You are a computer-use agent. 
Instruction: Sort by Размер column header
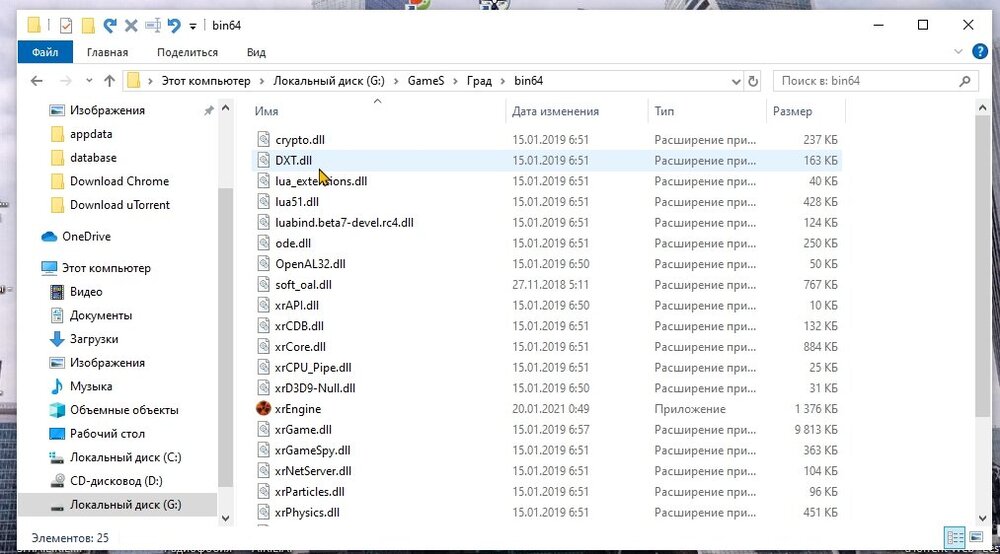(x=793, y=111)
